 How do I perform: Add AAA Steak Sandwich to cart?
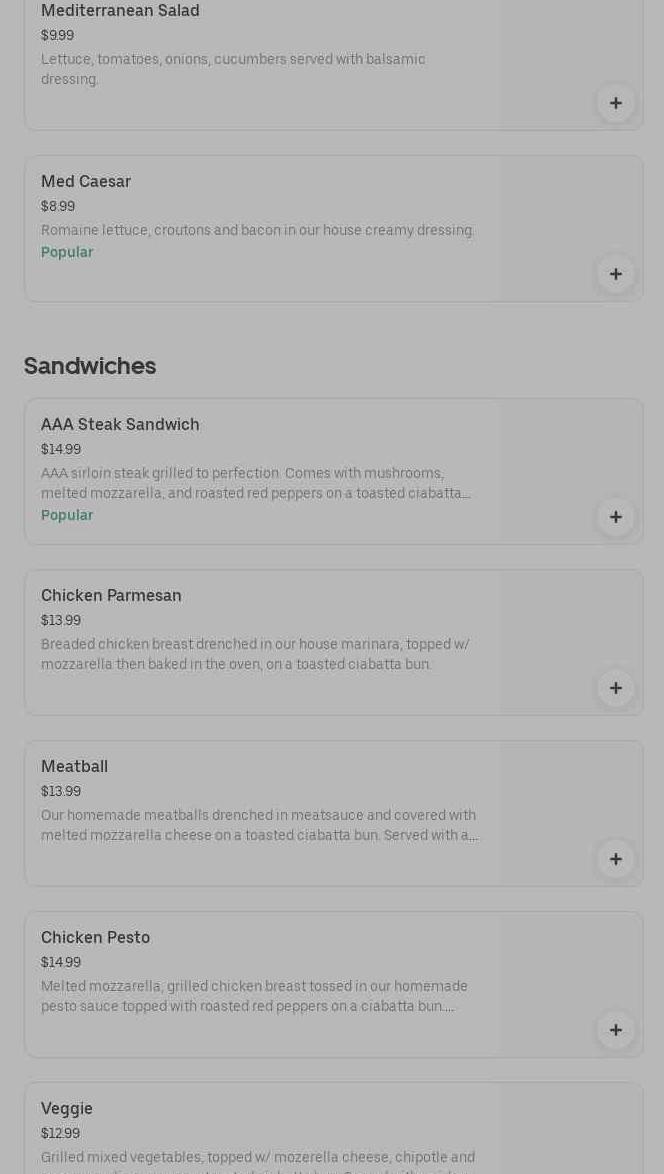pyautogui.click(x=615, y=517)
